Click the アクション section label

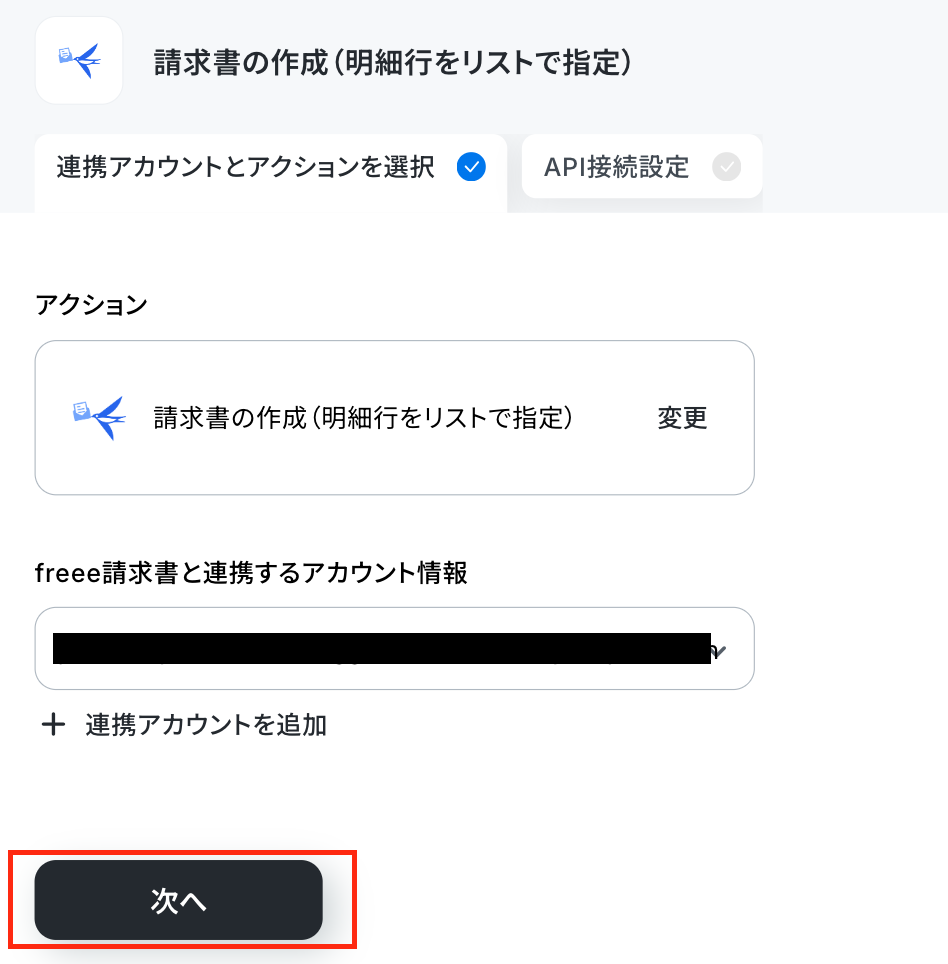coord(92,304)
